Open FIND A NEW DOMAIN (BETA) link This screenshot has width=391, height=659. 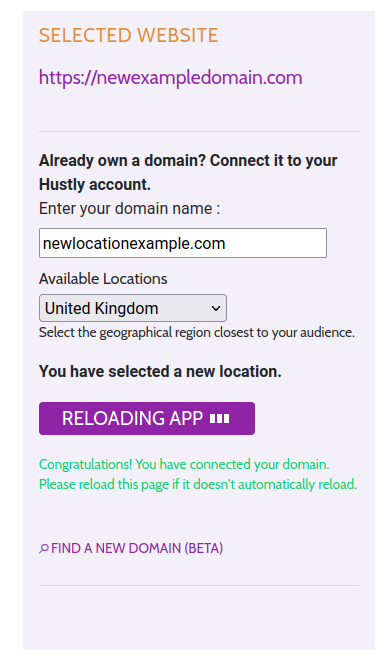point(131,548)
